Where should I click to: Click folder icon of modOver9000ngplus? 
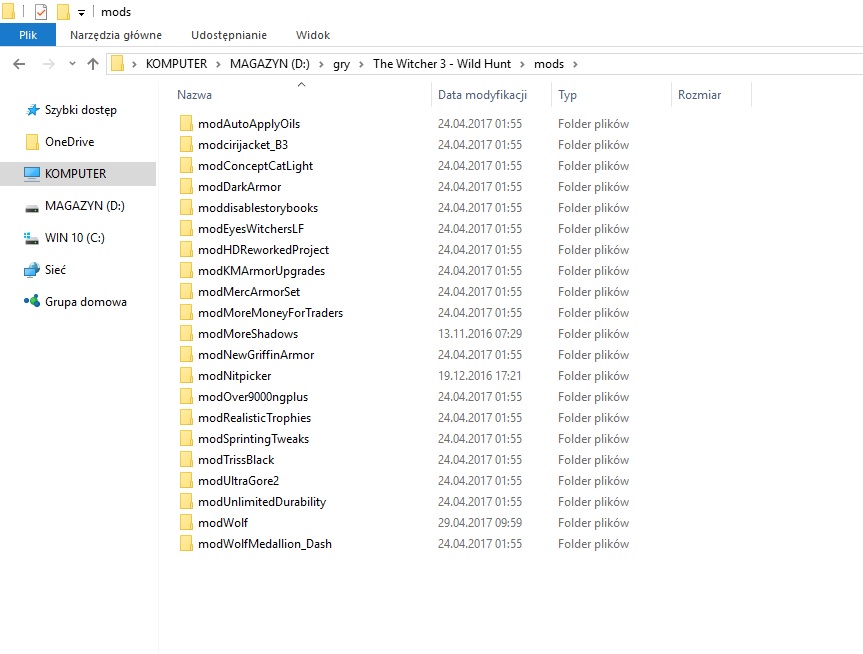click(x=186, y=396)
